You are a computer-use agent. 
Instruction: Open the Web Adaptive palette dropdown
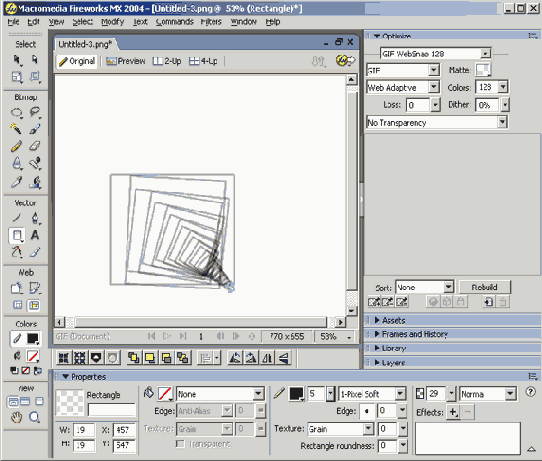[403, 87]
